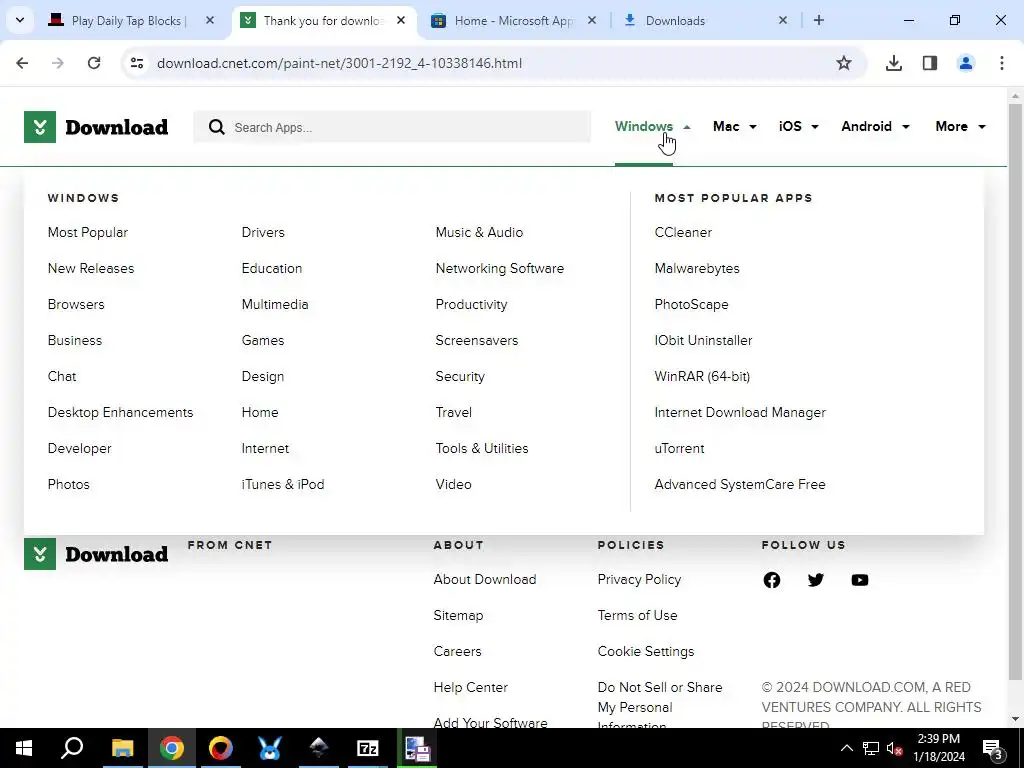Screen dimensions: 1024x768
Task: Open Cookie Settings footer link
Action: tap(646, 651)
